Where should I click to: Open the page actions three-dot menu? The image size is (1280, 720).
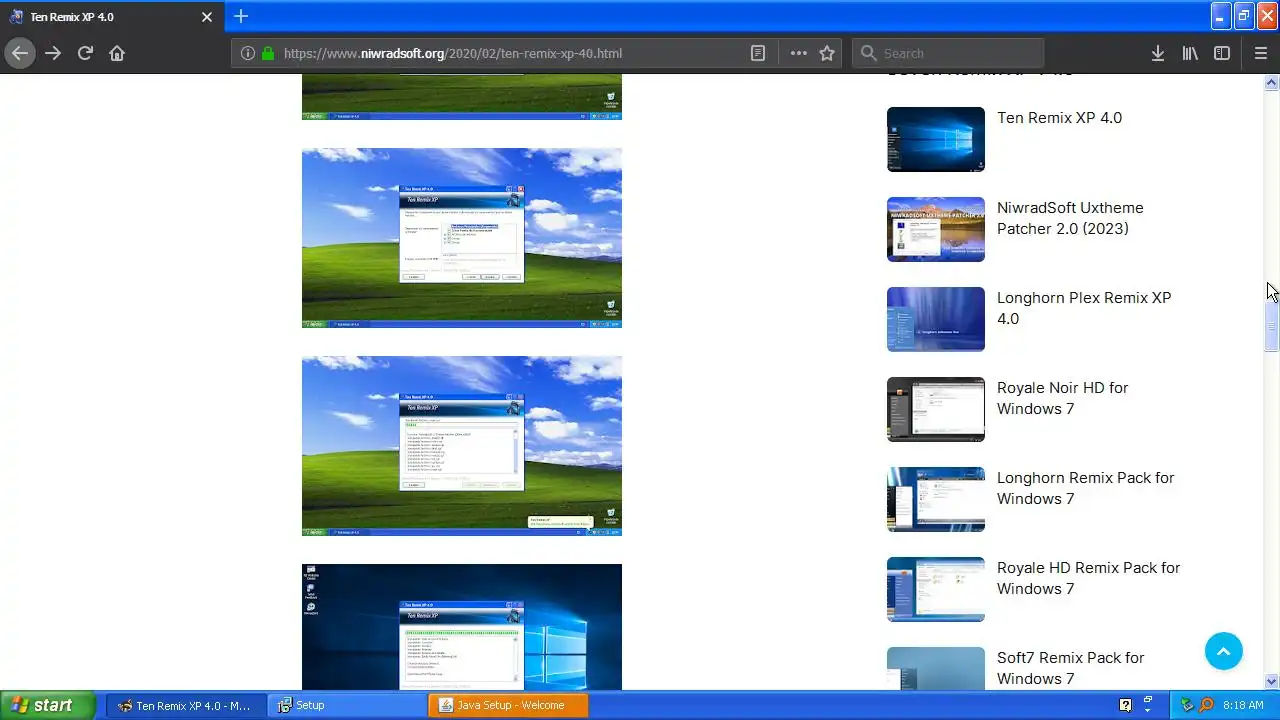tap(798, 53)
